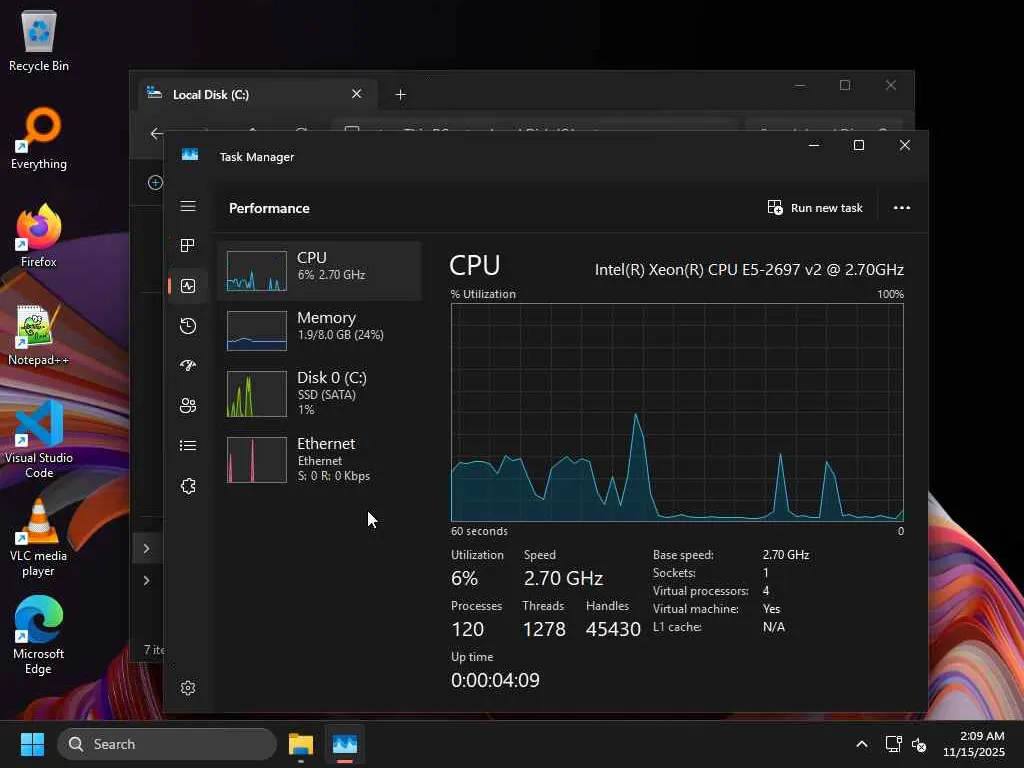Image resolution: width=1024 pixels, height=768 pixels.
Task: Click Run new task button
Action: (815, 208)
